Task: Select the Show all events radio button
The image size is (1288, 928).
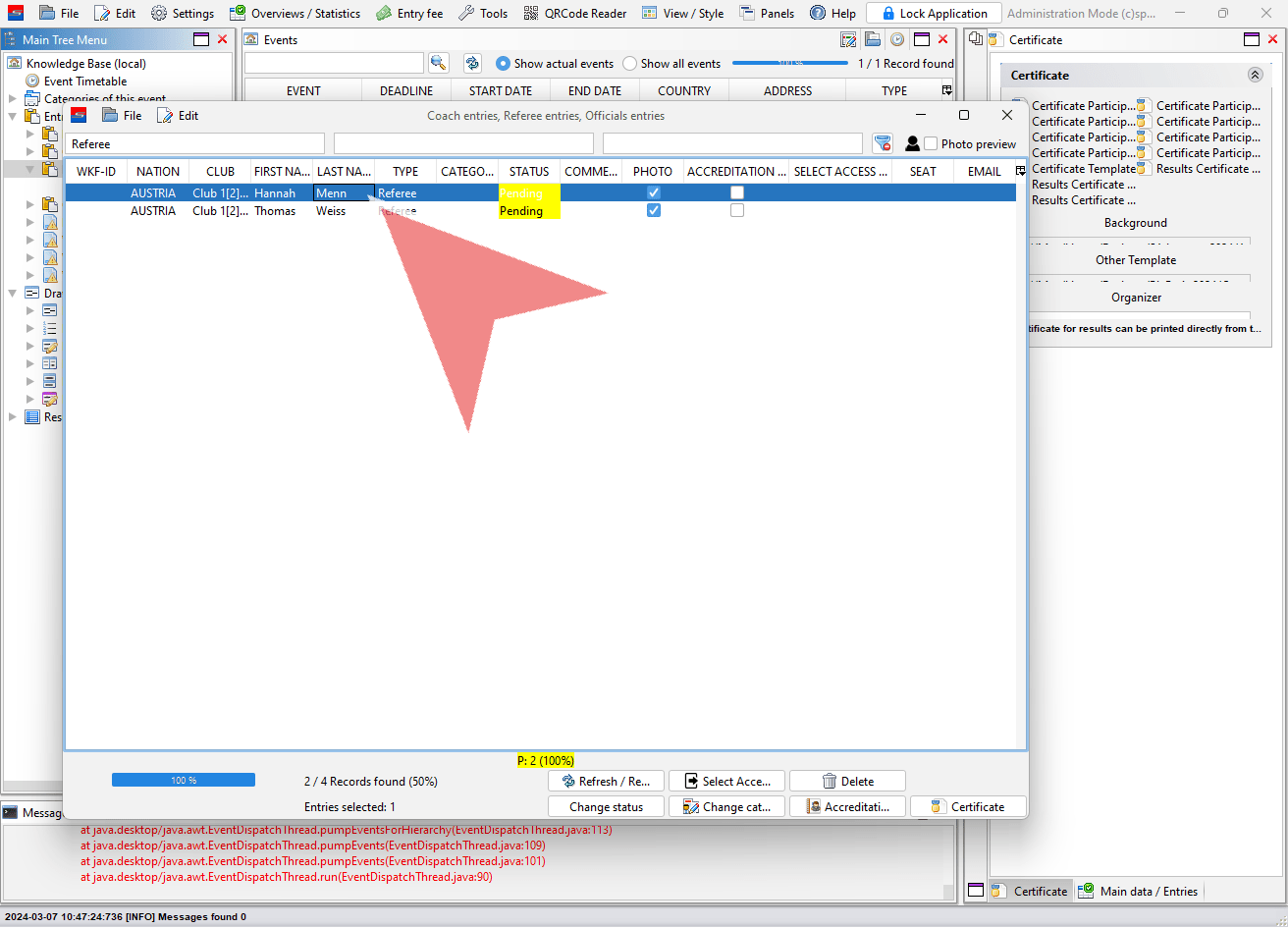Action: (630, 63)
